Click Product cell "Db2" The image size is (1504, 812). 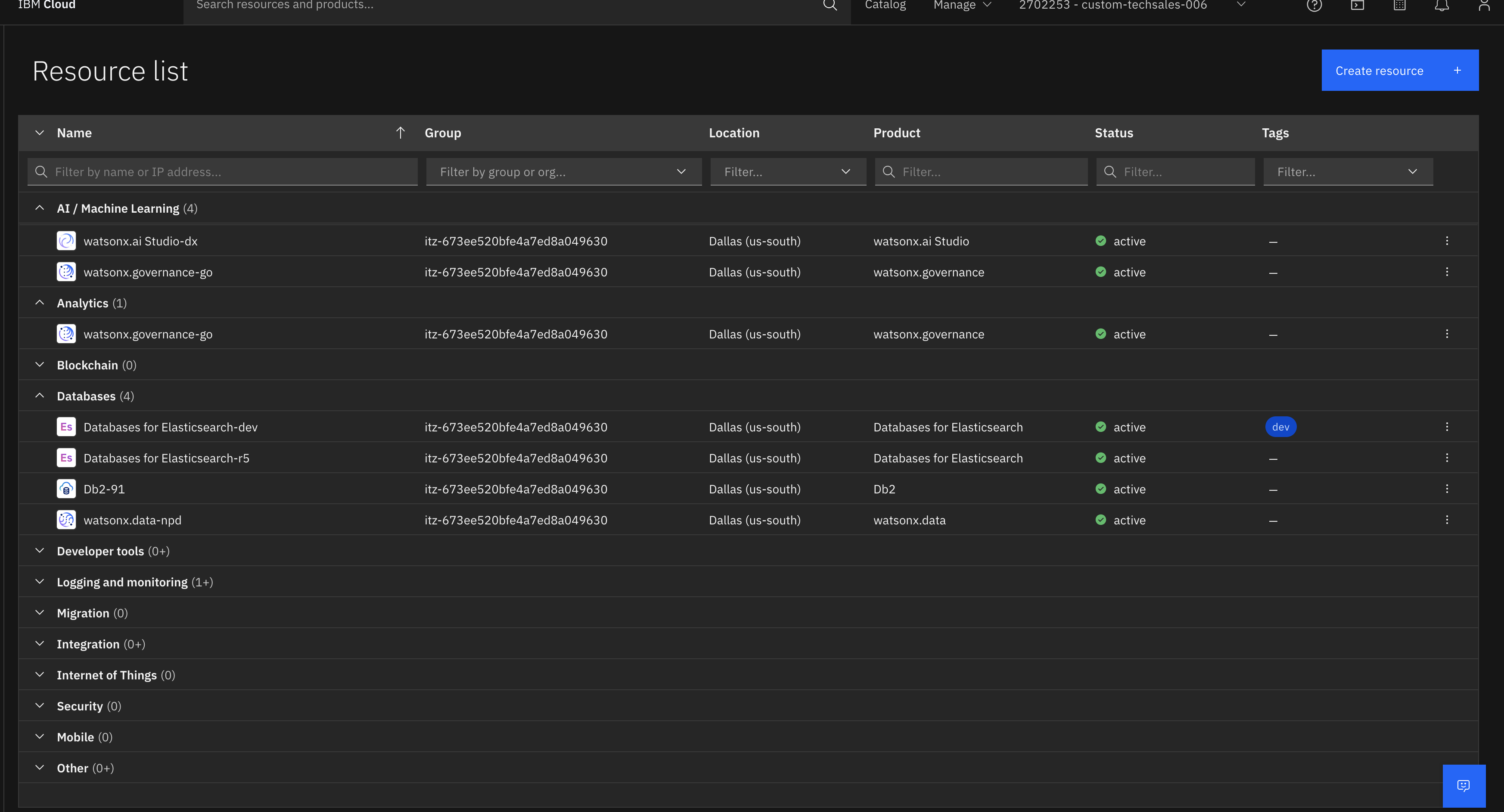point(884,489)
